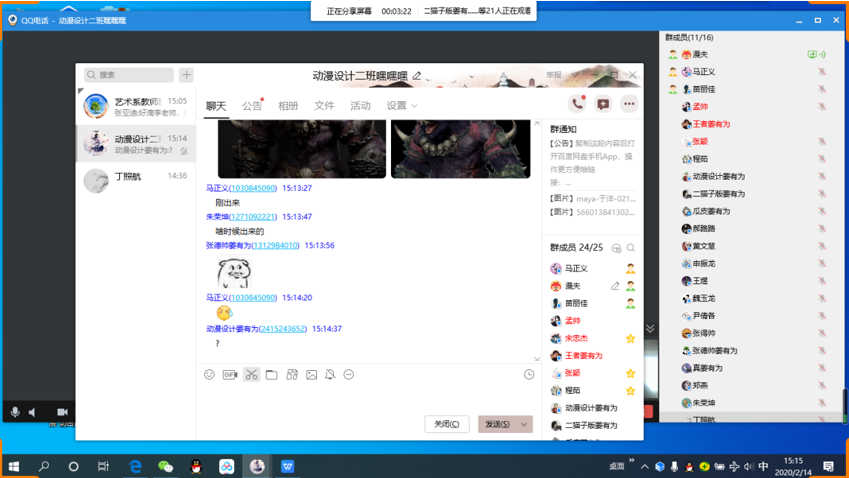Launch Edge browser from taskbar
The width and height of the screenshot is (849, 478).
135,466
